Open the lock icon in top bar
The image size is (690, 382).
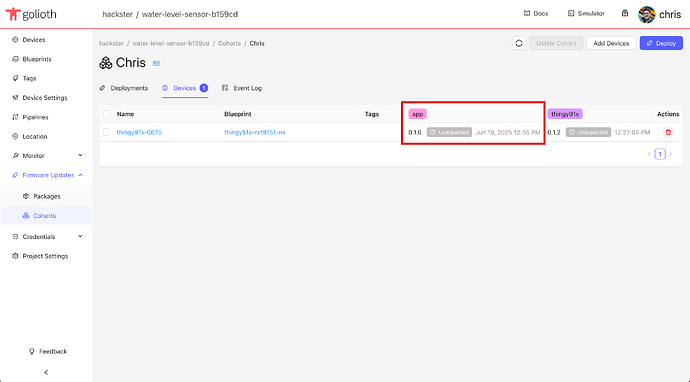[x=625, y=13]
